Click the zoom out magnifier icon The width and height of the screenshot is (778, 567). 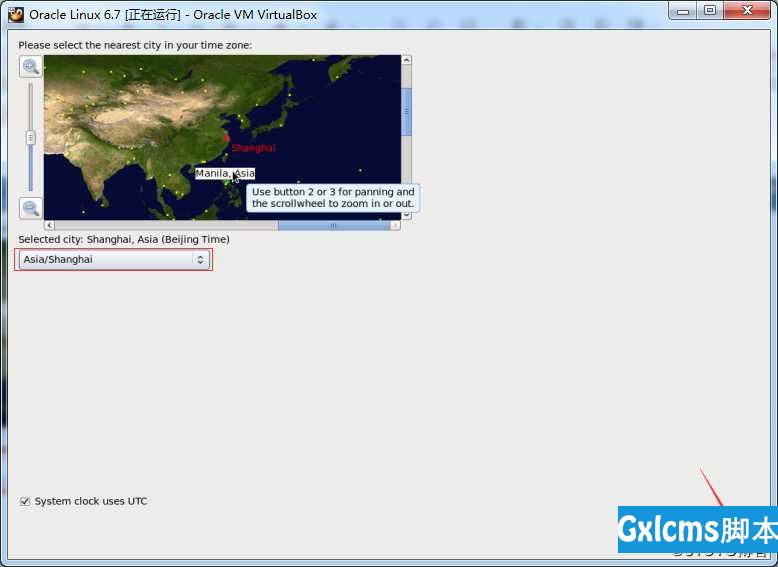(x=31, y=208)
